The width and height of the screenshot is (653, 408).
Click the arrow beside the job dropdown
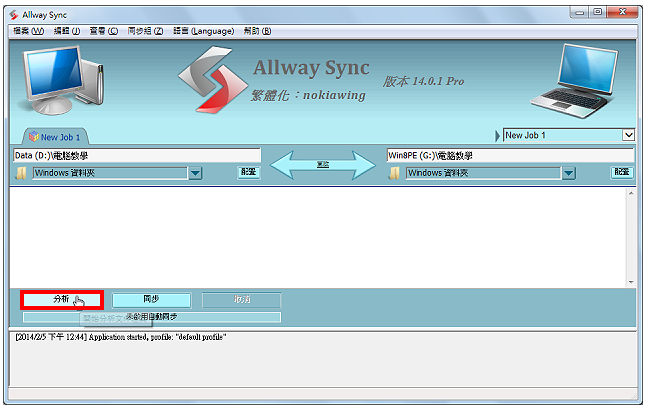(498, 136)
